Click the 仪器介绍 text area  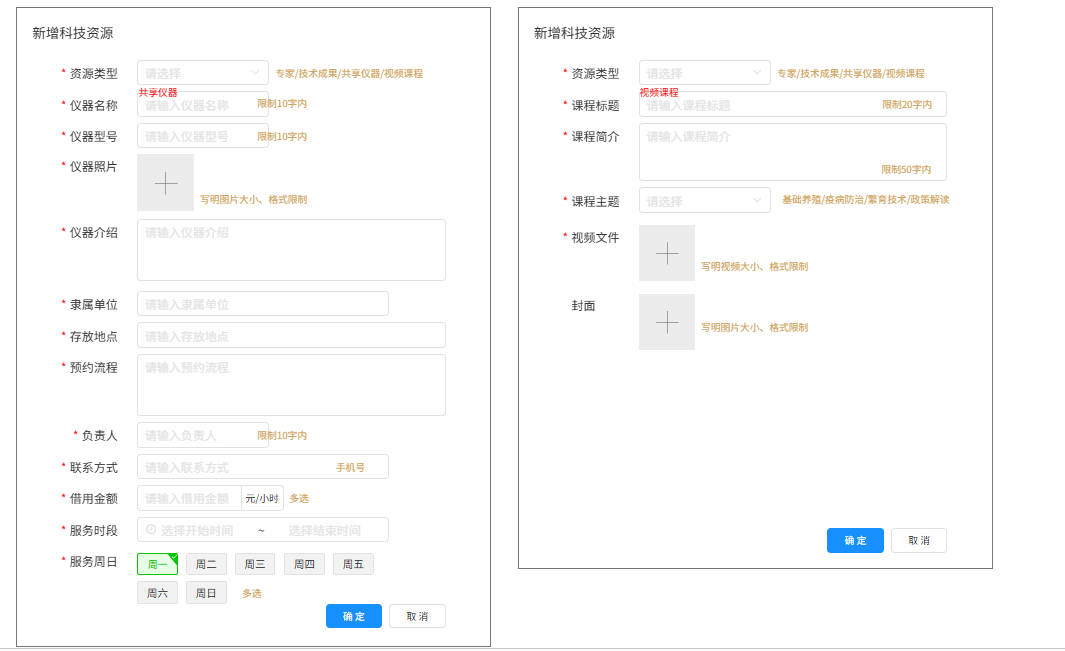point(291,250)
